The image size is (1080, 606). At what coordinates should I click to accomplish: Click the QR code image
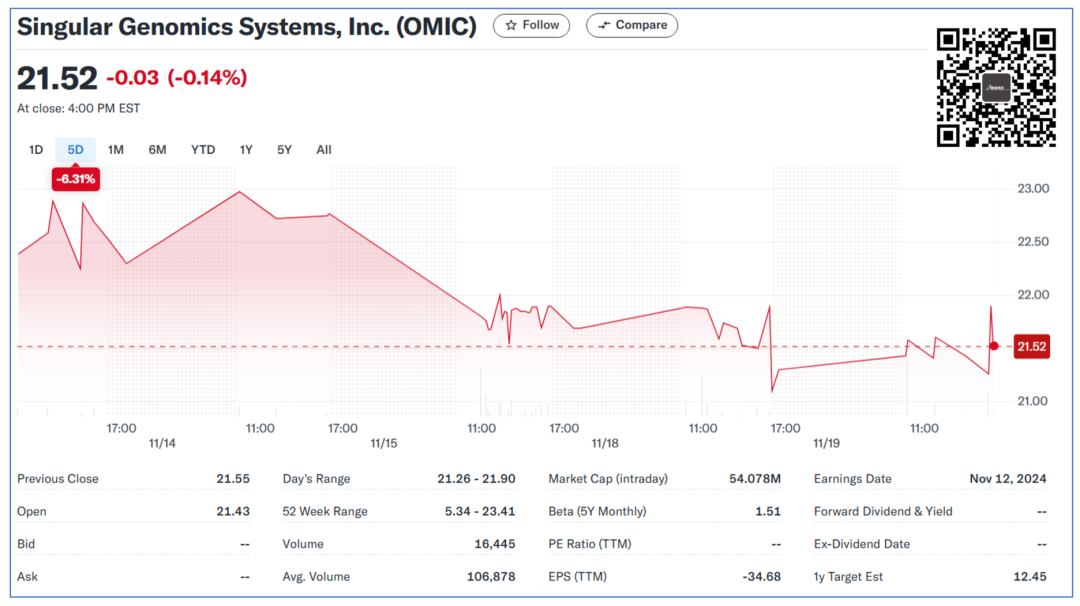(996, 88)
